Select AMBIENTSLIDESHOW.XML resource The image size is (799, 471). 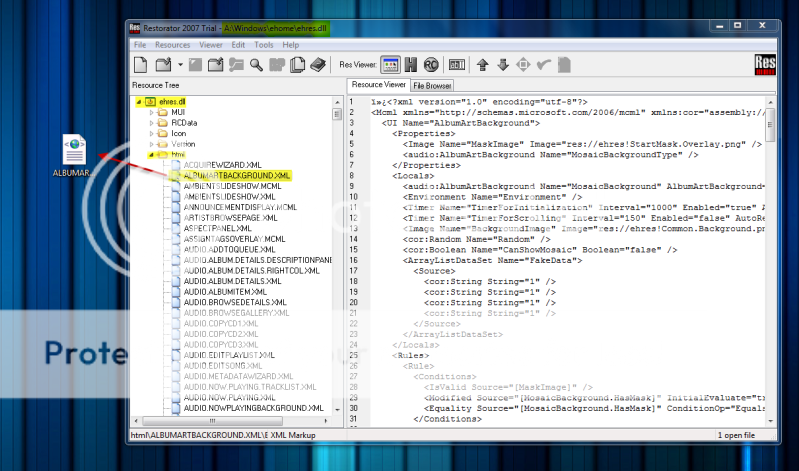tap(229, 197)
